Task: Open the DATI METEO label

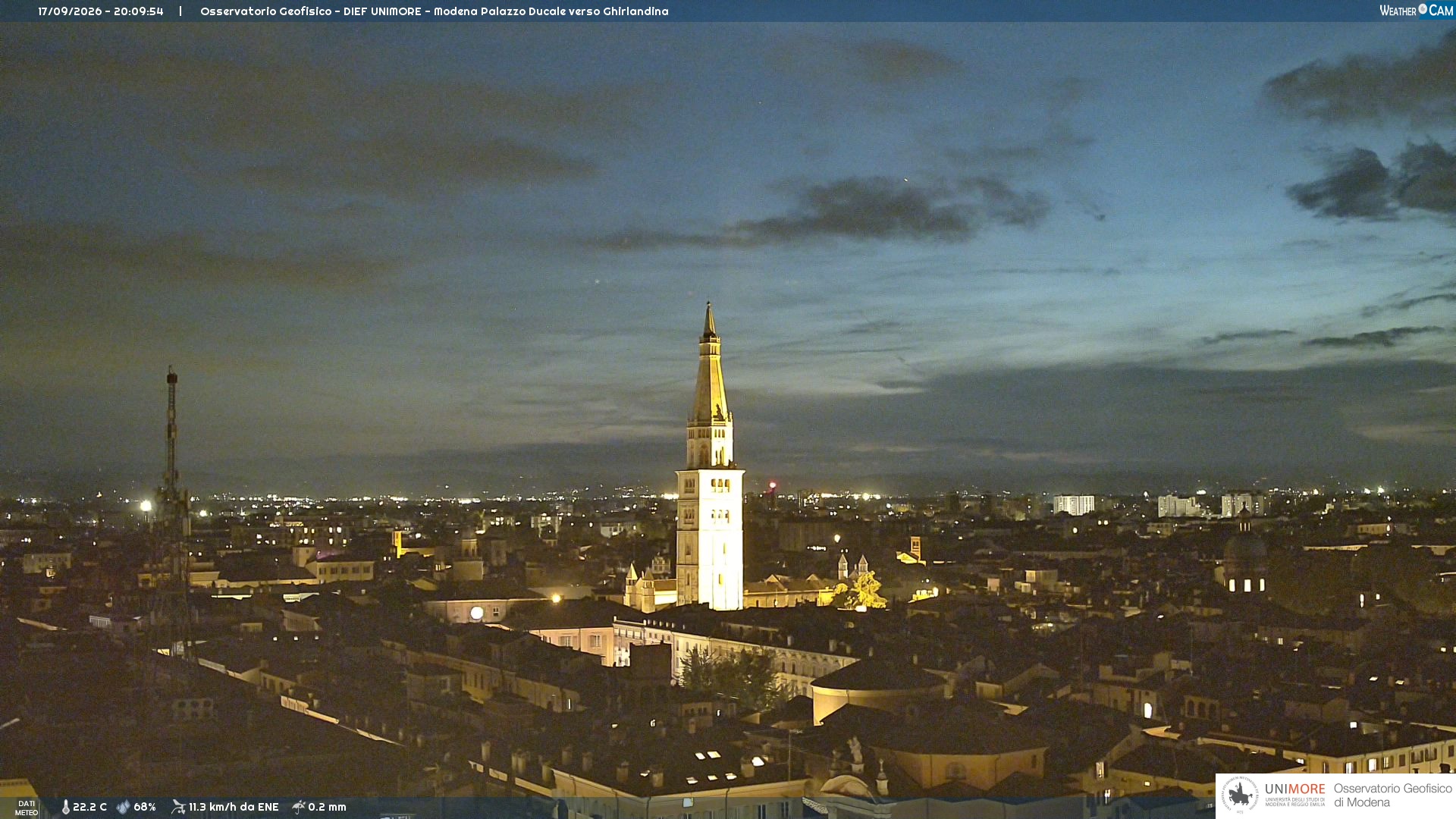Action: 27,808
